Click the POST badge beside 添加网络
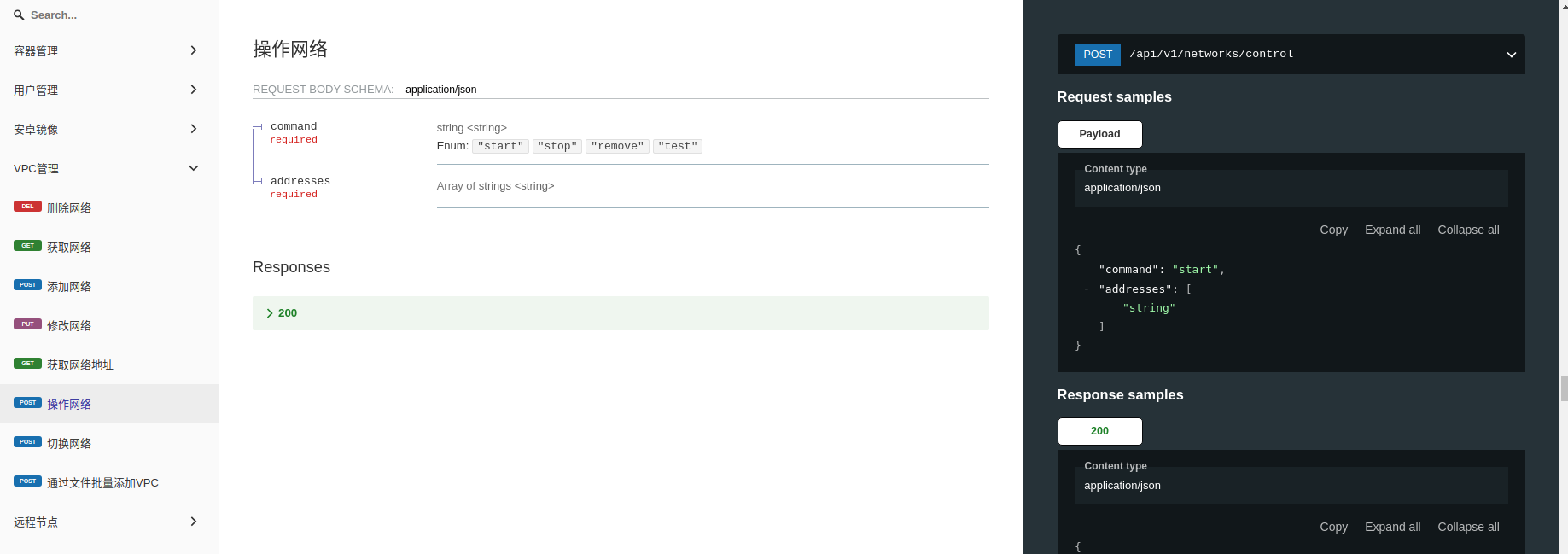The height and width of the screenshot is (554, 1568). point(27,285)
